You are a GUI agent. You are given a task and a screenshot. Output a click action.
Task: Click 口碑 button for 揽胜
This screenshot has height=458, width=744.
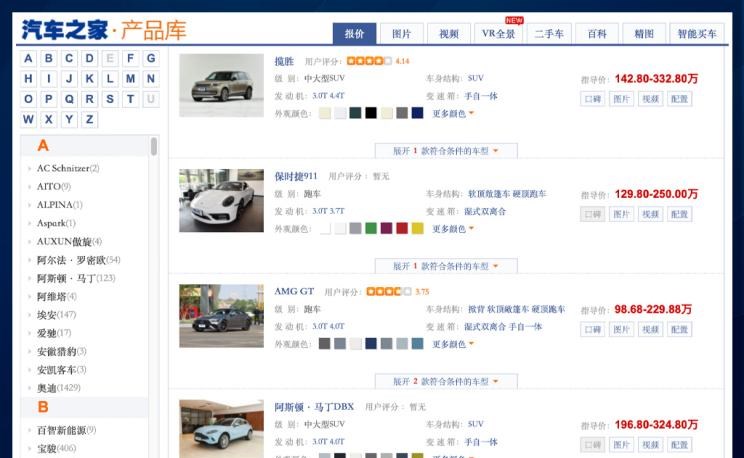[593, 99]
